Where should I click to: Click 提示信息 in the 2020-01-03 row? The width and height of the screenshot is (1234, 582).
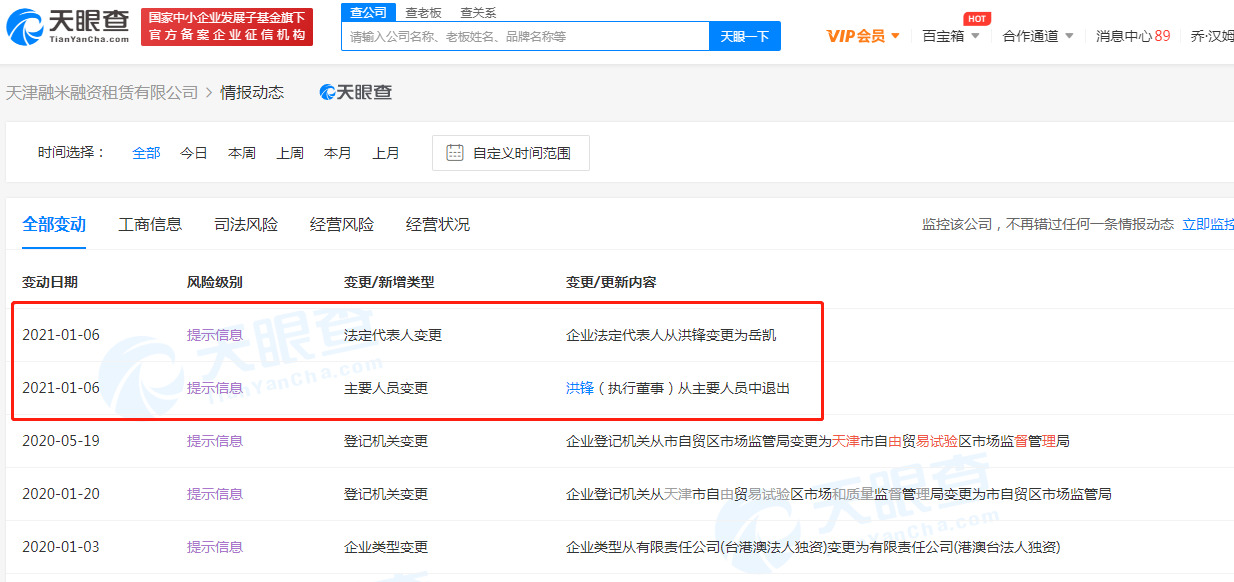pos(215,546)
